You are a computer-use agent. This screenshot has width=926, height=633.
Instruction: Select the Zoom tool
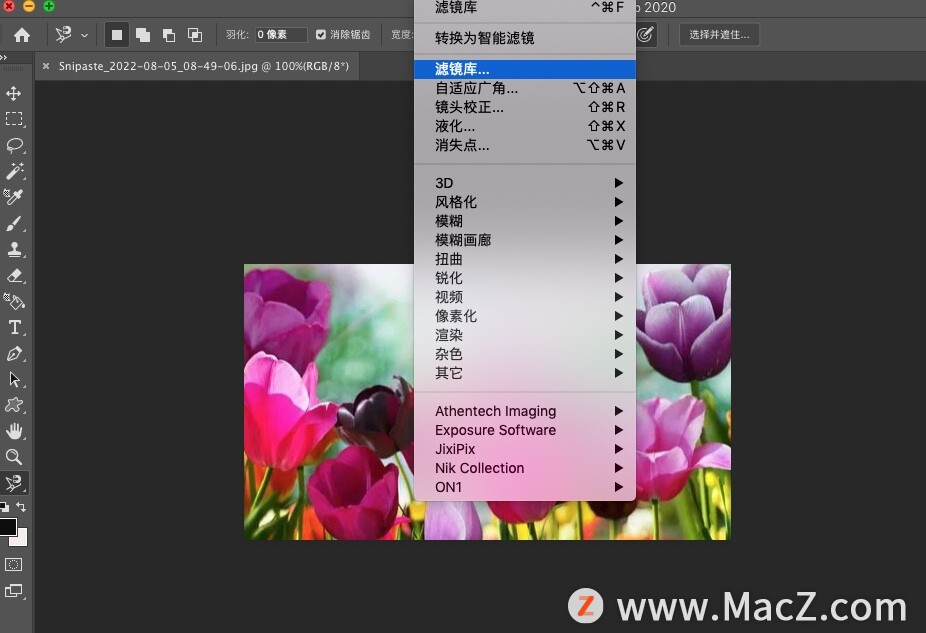click(14, 456)
